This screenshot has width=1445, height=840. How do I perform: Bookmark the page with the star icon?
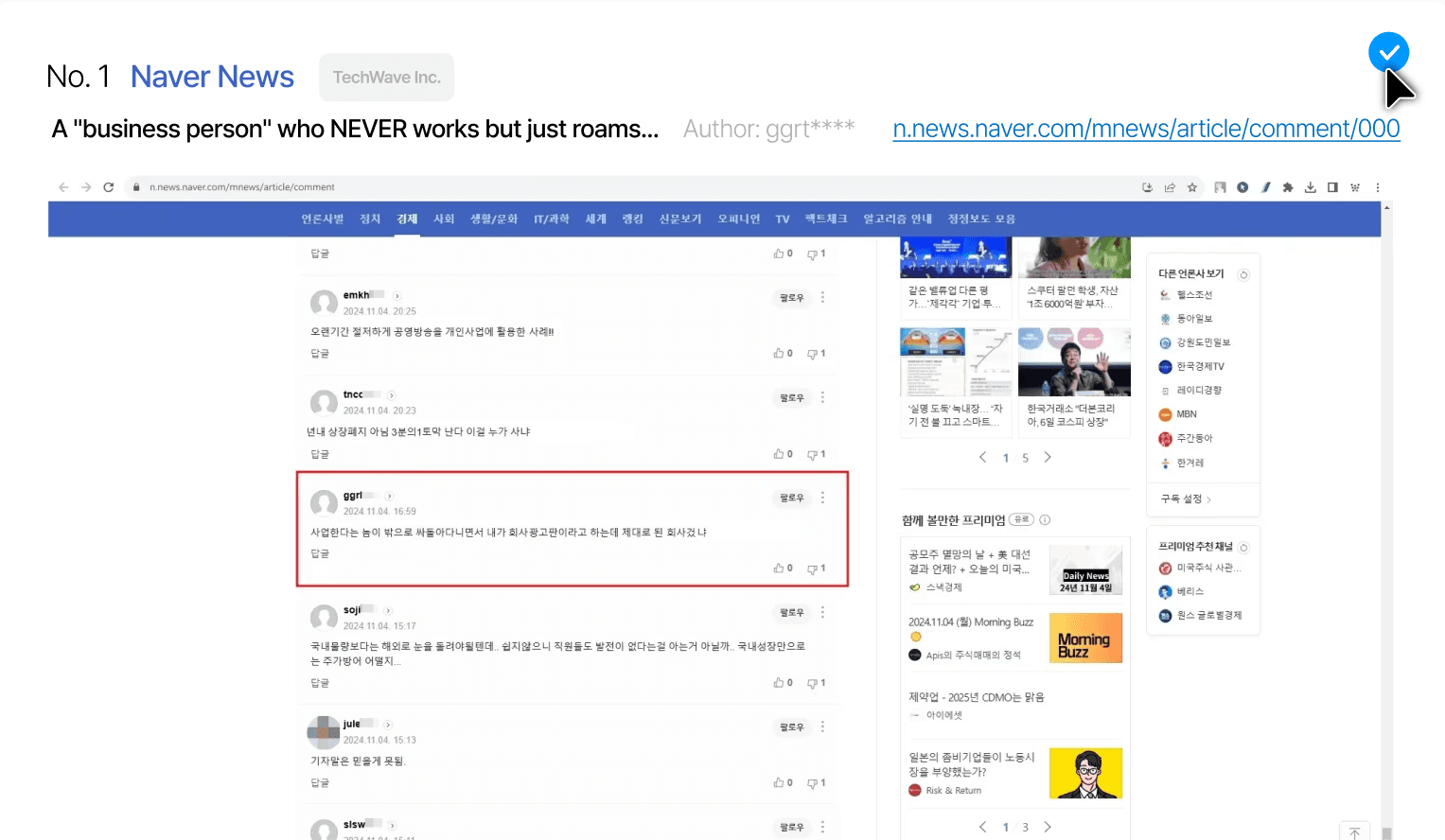1192,187
